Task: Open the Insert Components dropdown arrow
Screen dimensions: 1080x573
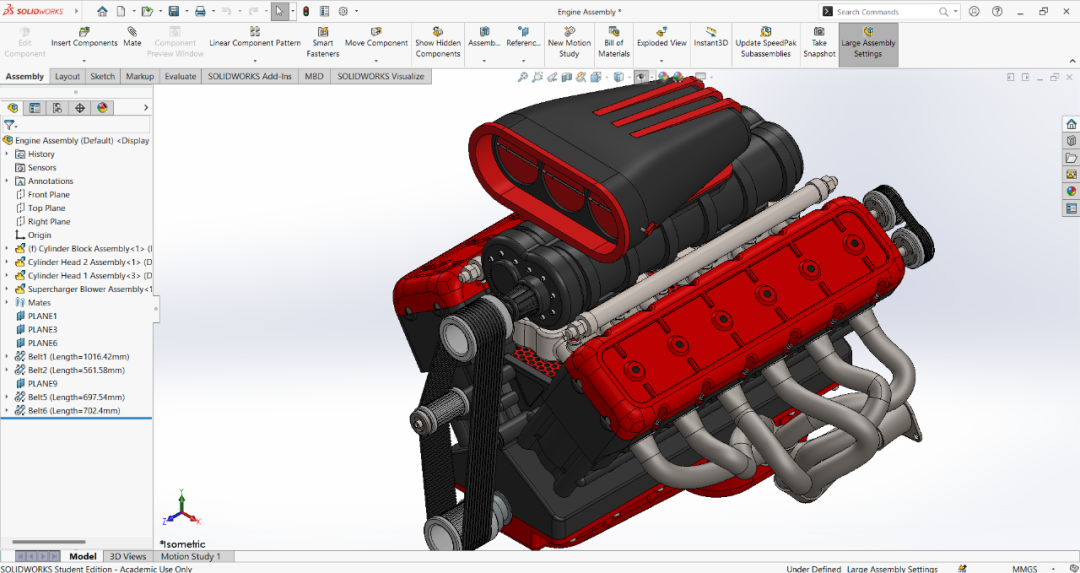Action: [84, 61]
